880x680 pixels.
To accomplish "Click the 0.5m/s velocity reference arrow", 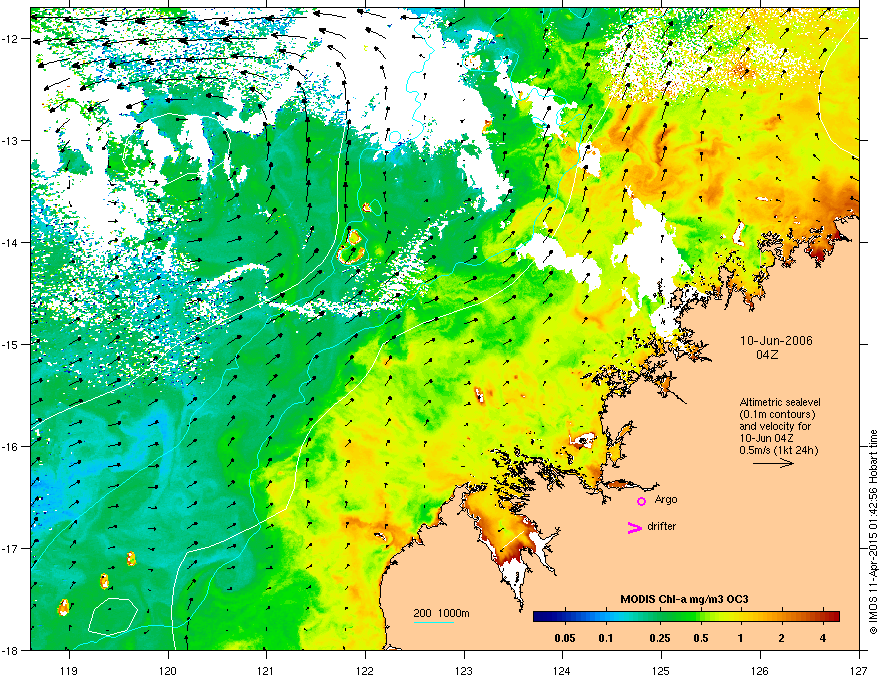I will pos(773,463).
